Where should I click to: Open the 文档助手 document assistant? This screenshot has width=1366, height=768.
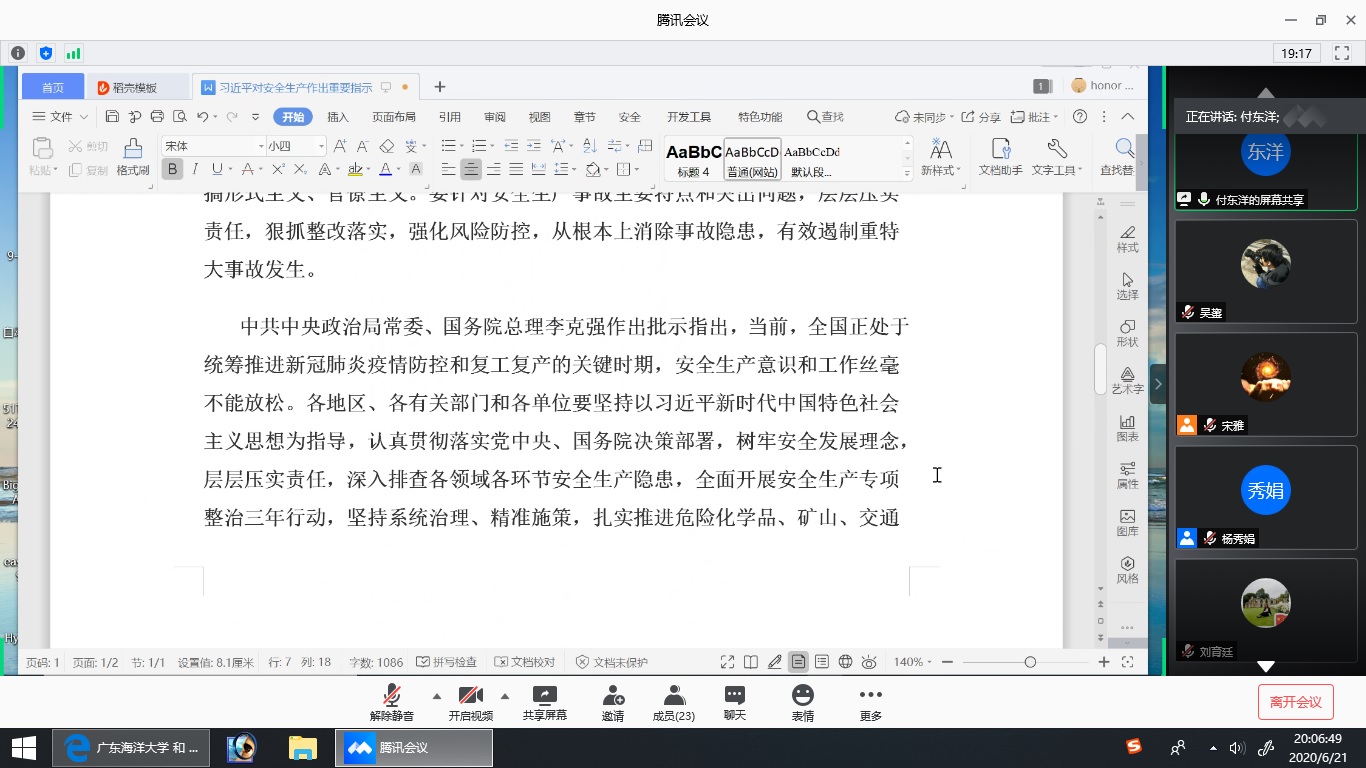pos(1000,157)
